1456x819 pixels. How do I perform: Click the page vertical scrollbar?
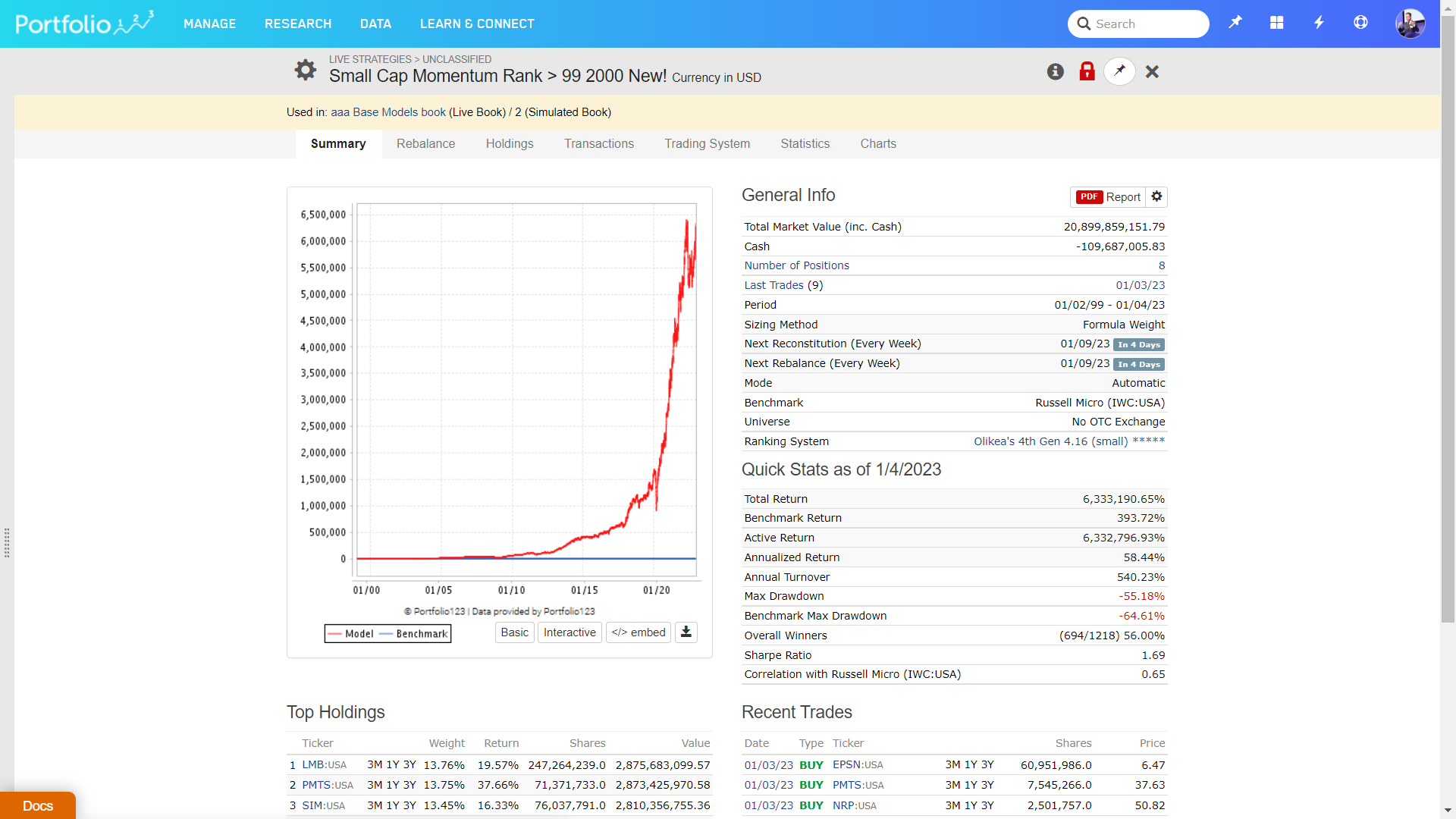point(1448,318)
